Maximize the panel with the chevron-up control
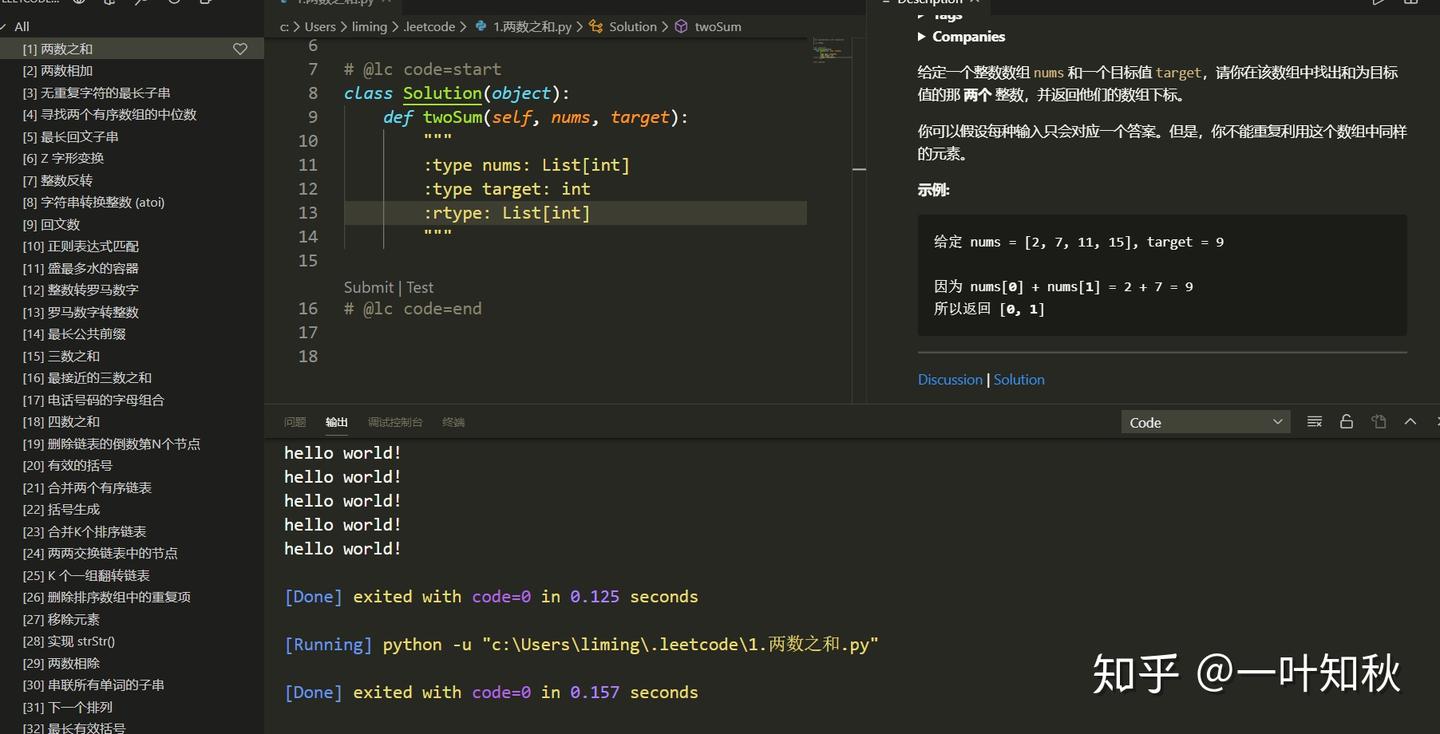The height and width of the screenshot is (734, 1440). click(x=1410, y=421)
